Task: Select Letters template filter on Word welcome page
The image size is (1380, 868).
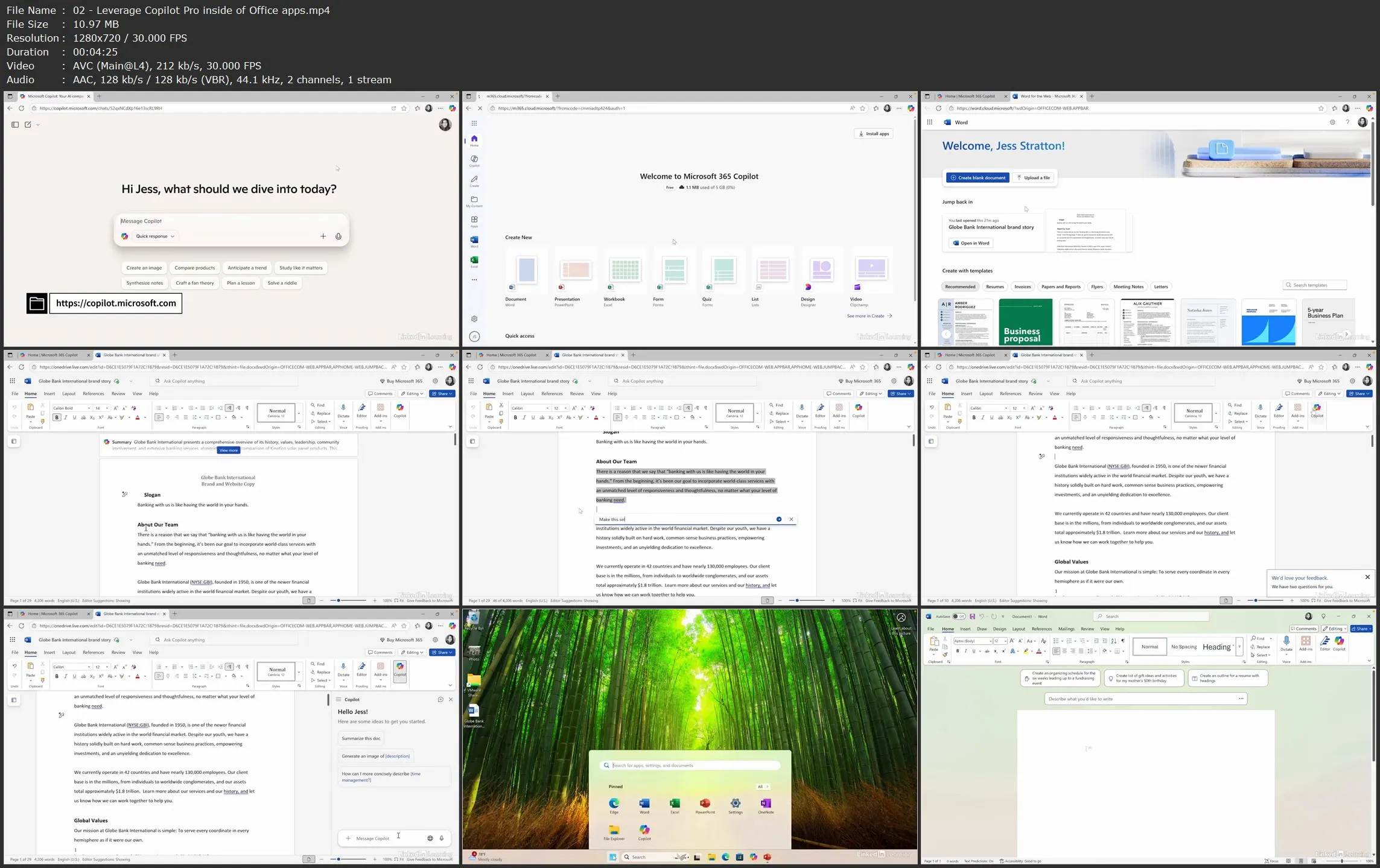Action: coord(1161,287)
